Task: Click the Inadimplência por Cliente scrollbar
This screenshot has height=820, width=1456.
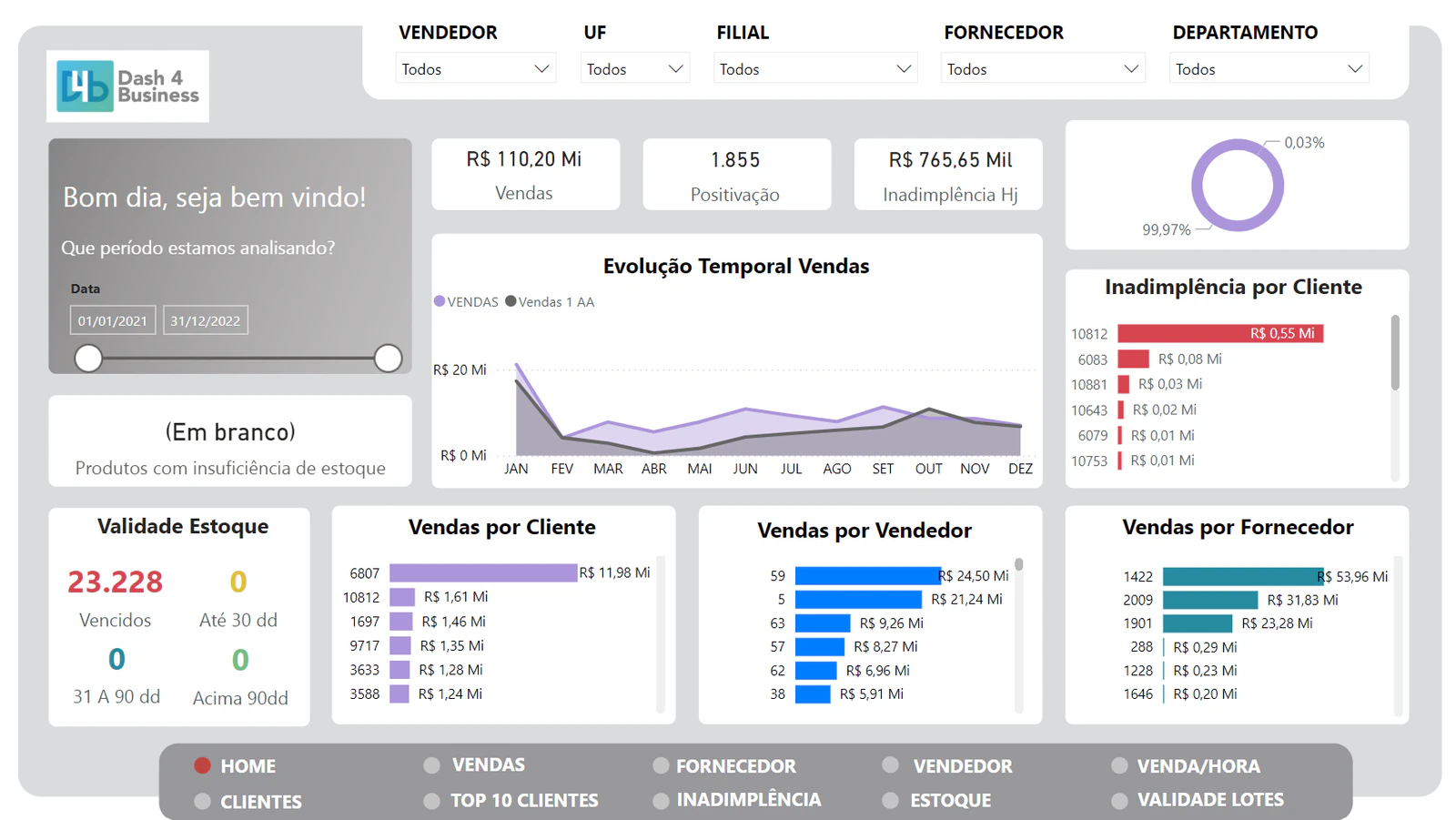Action: pos(1395,353)
